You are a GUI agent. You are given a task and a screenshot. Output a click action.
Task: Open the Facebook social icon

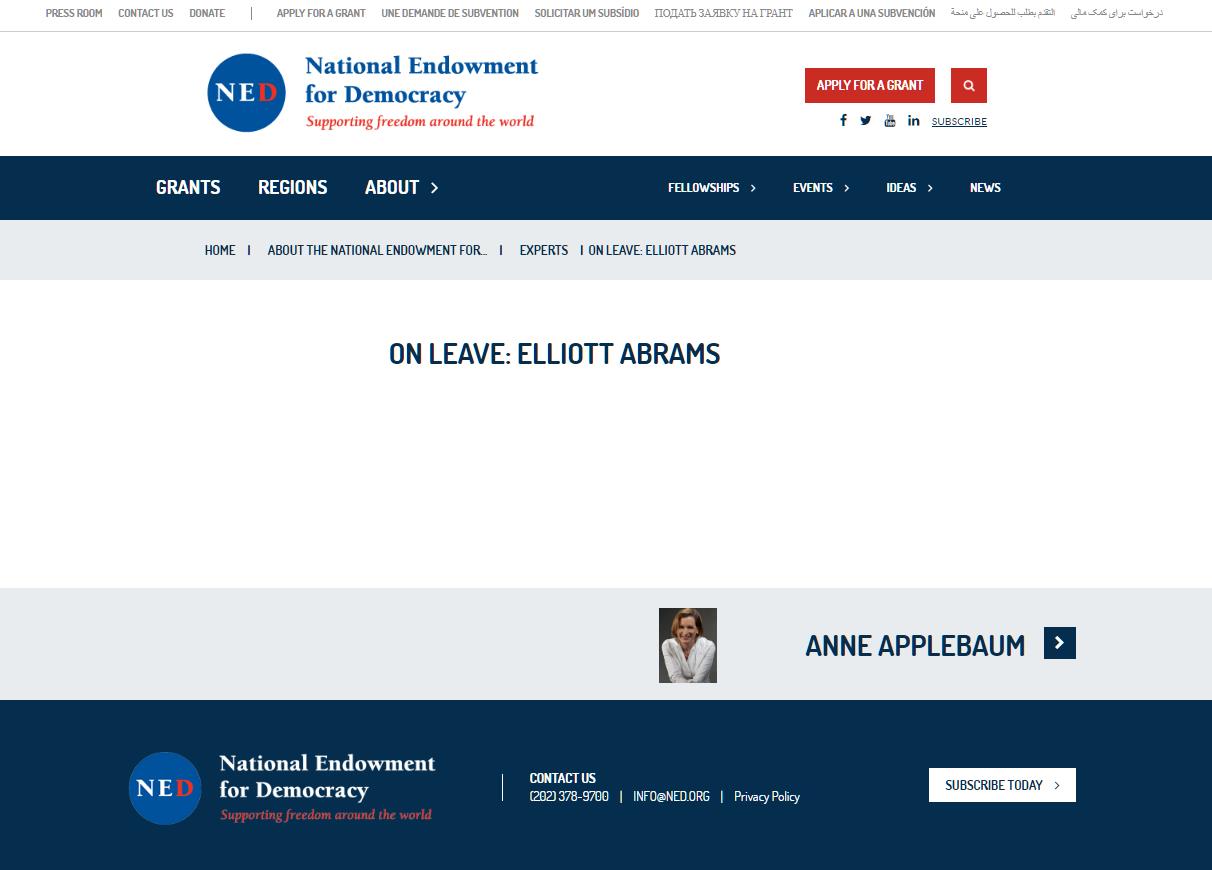(x=843, y=120)
